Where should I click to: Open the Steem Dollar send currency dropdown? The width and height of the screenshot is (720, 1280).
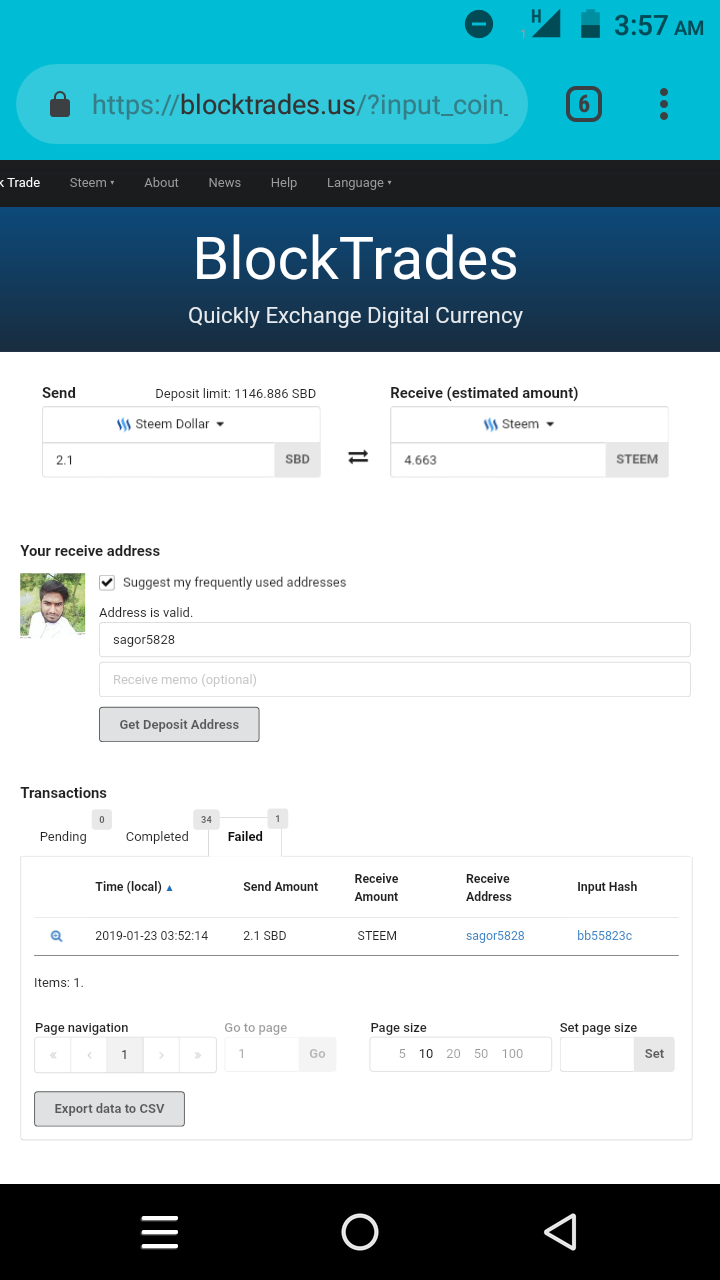[x=181, y=424]
